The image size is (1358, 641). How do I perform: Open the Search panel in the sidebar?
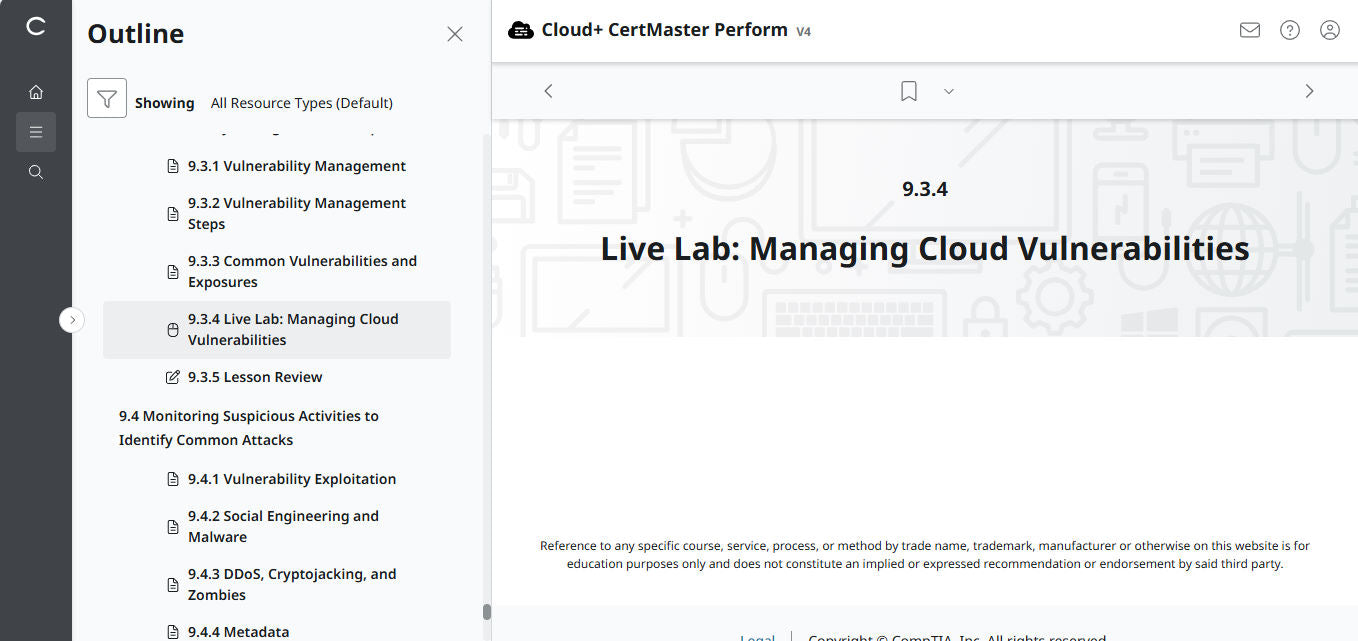[x=36, y=171]
